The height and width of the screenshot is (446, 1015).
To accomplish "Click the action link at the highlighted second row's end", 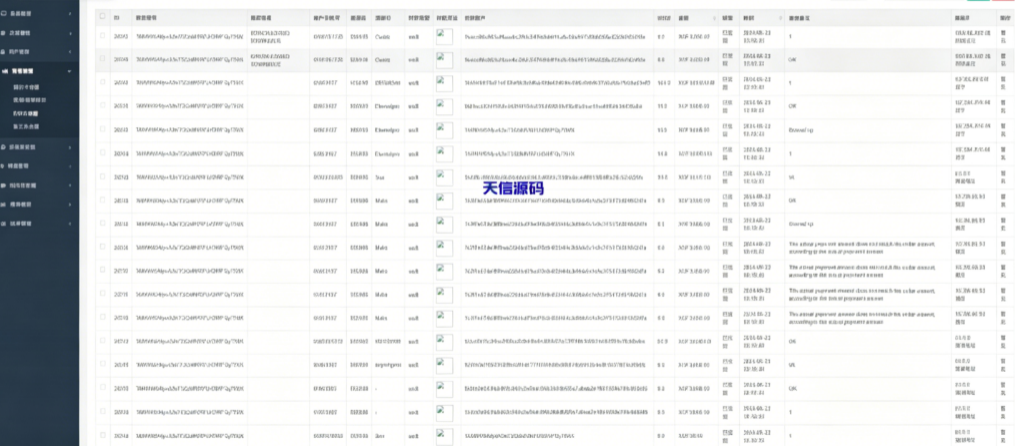I will coord(1003,59).
